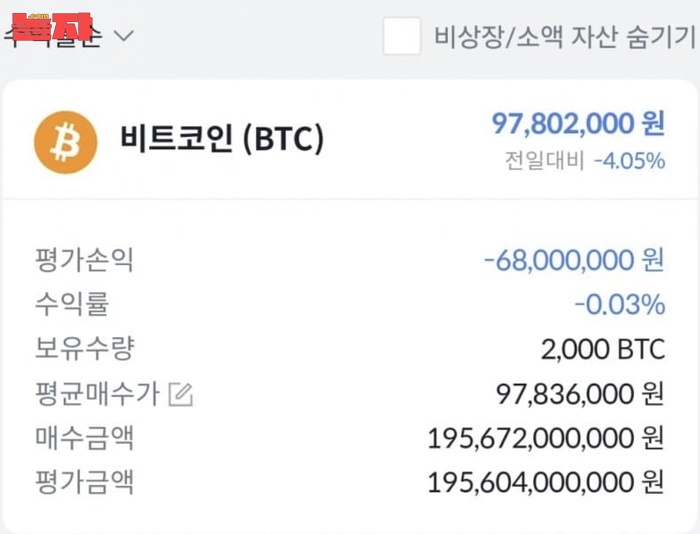Click the current price 97,802,000 원

click(x=578, y=123)
